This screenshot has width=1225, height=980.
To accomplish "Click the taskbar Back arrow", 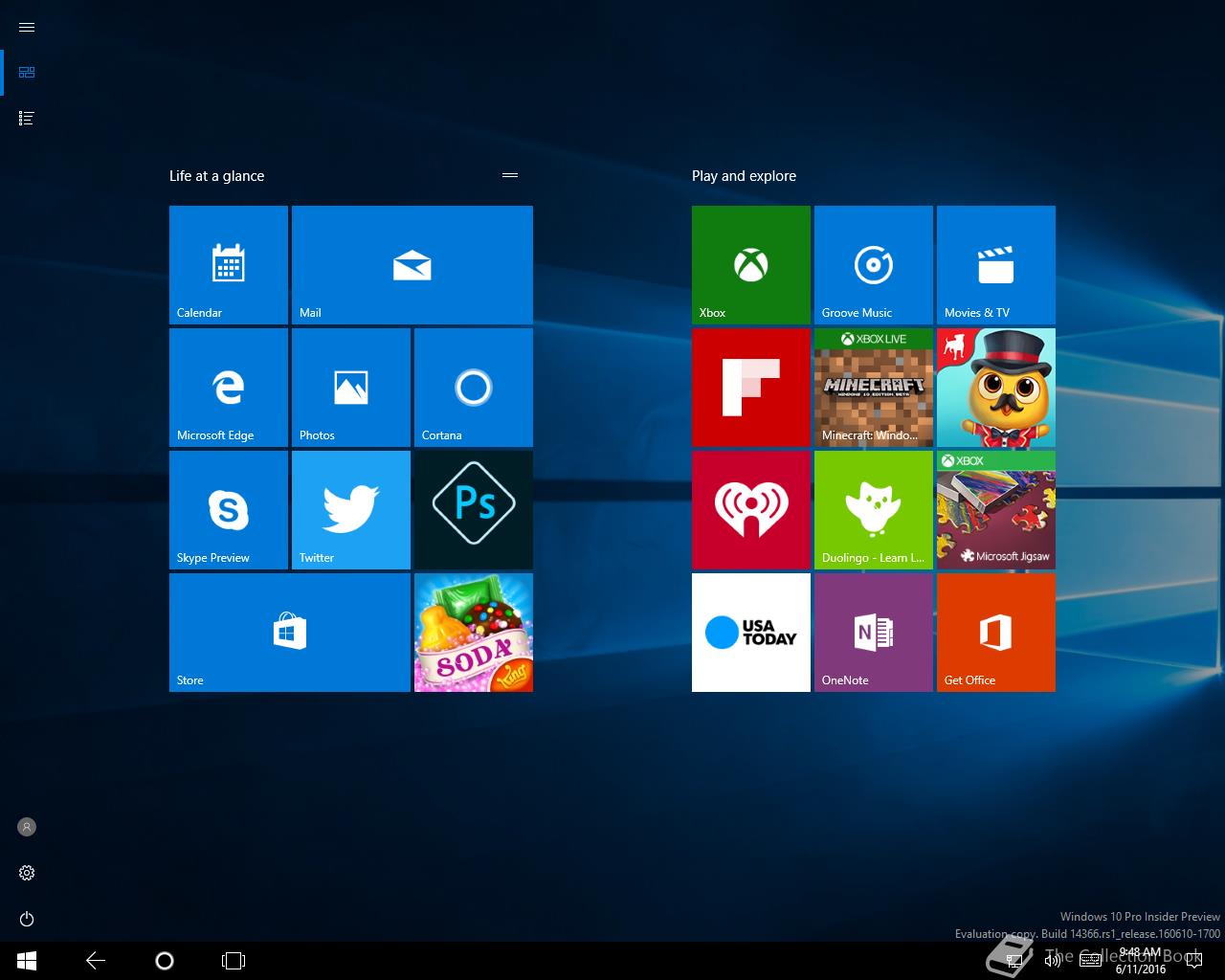I will tap(96, 961).
